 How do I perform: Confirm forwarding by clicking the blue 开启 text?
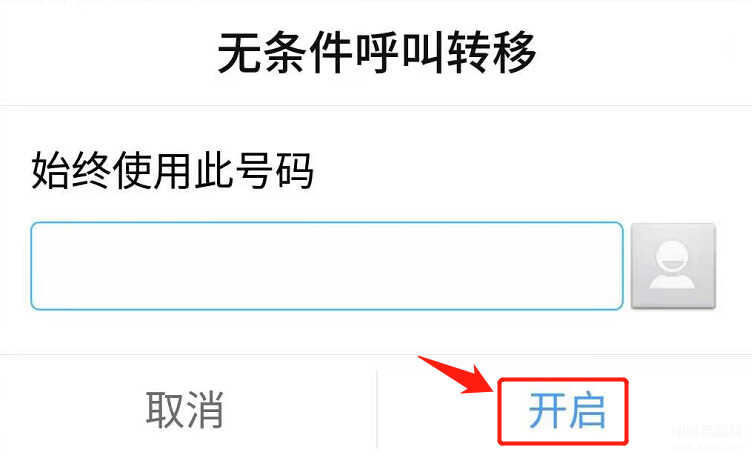pyautogui.click(x=567, y=411)
